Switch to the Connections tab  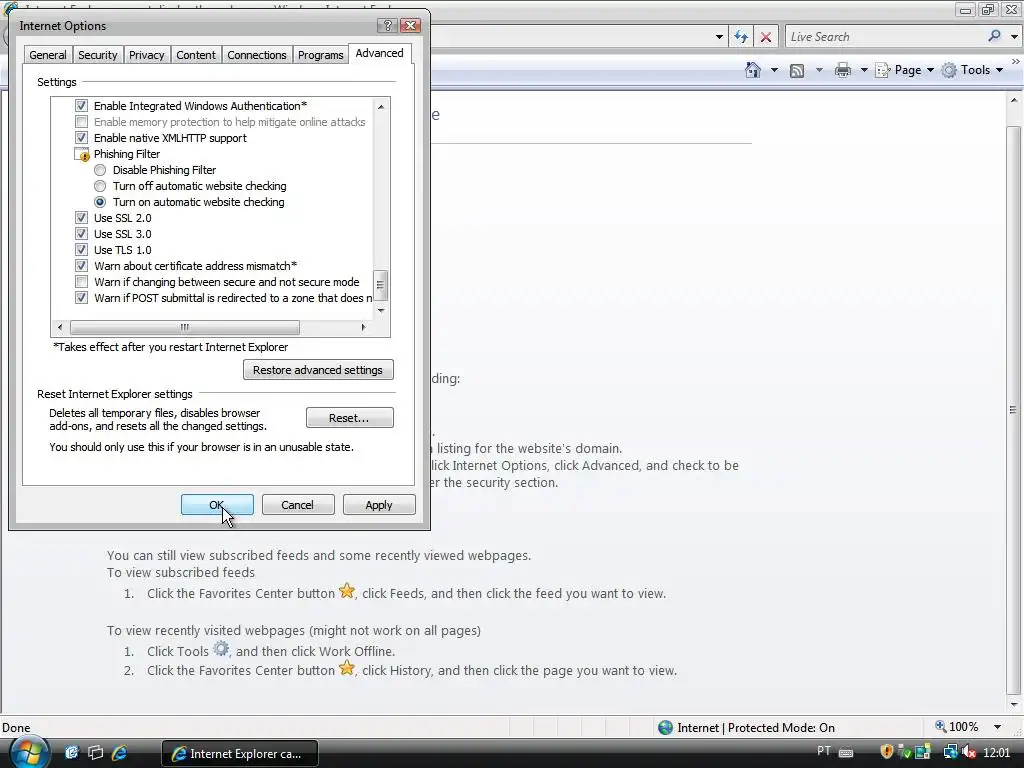[257, 55]
